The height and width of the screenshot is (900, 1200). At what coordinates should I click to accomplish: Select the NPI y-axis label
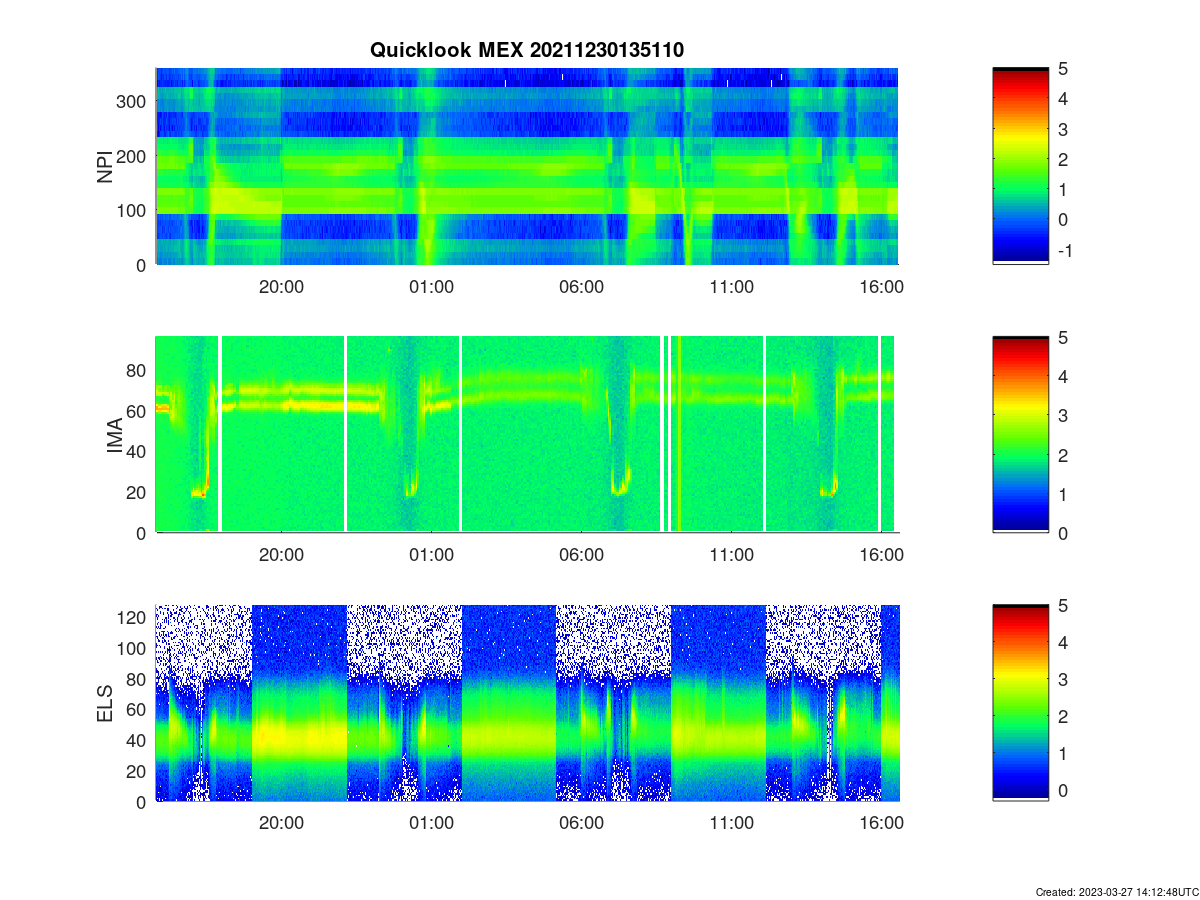[105, 166]
